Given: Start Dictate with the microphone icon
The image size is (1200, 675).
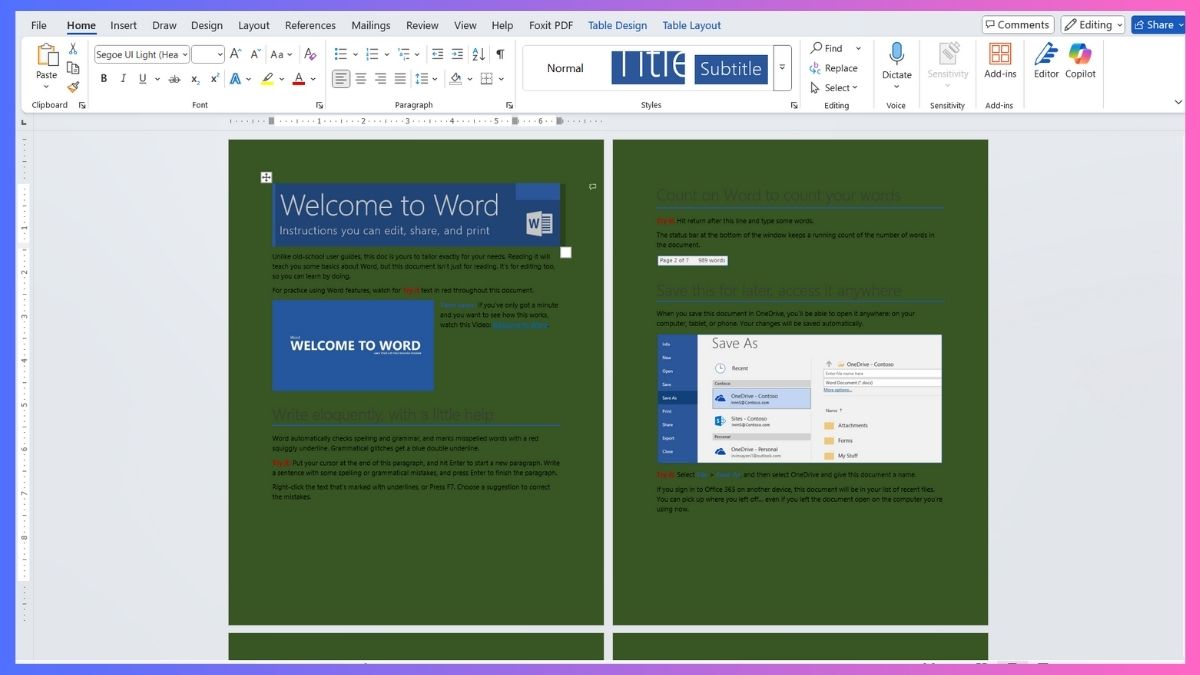Looking at the screenshot, I should [x=897, y=60].
